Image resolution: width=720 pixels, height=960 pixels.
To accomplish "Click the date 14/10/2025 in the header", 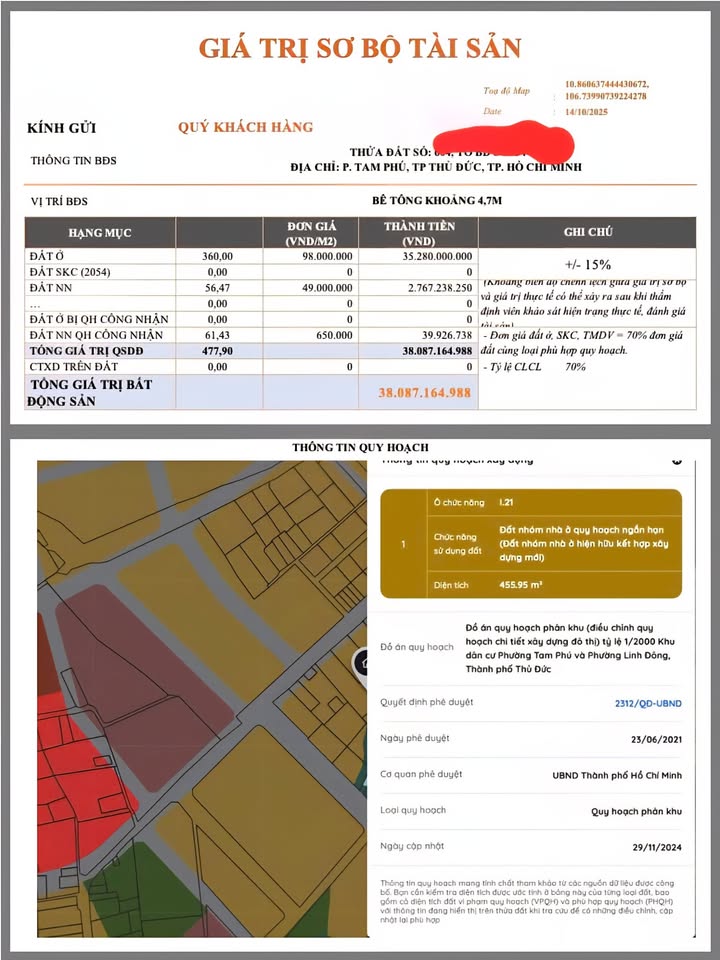I will 590,112.
